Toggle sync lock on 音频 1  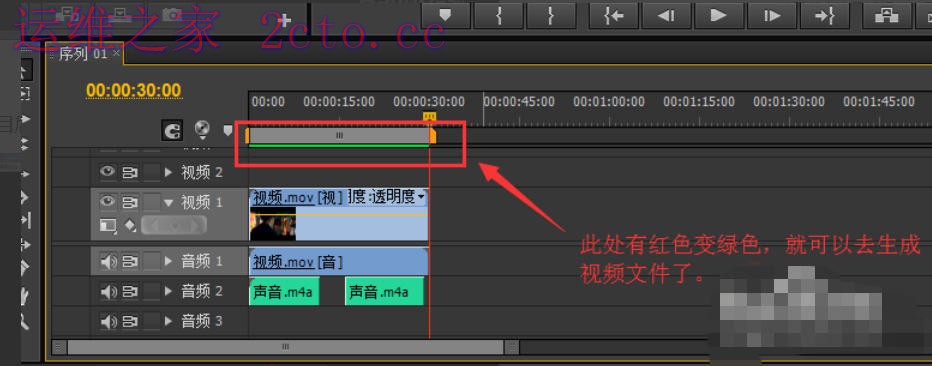pyautogui.click(x=130, y=261)
